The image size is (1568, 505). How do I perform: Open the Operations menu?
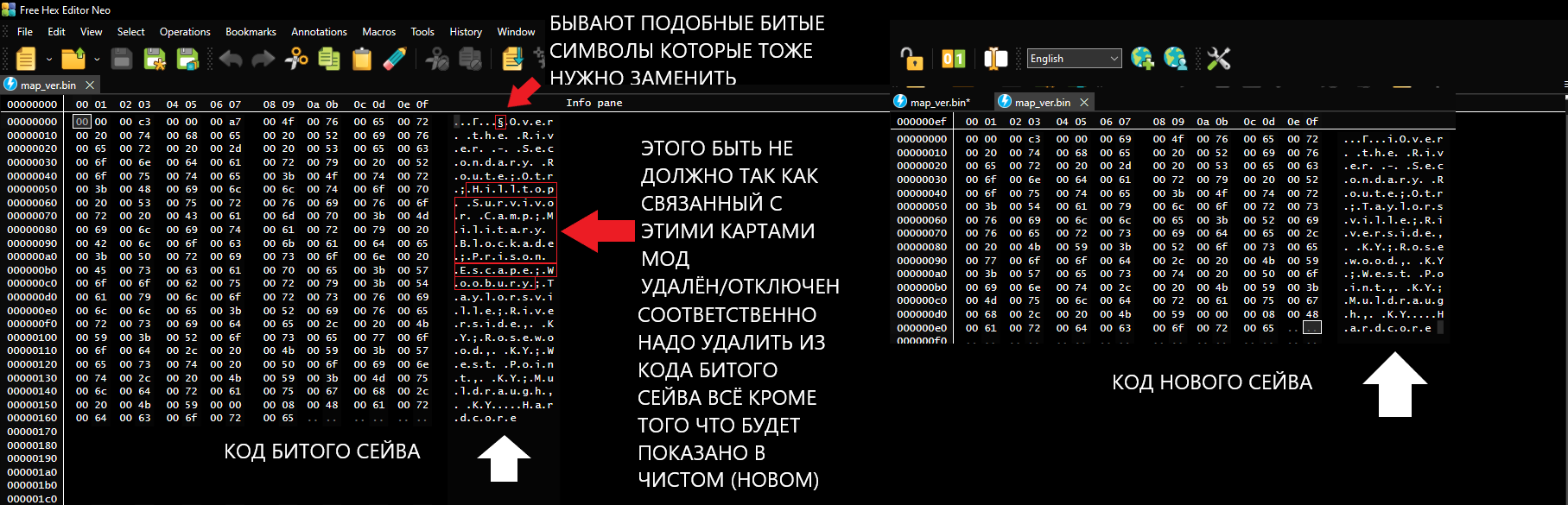(185, 32)
